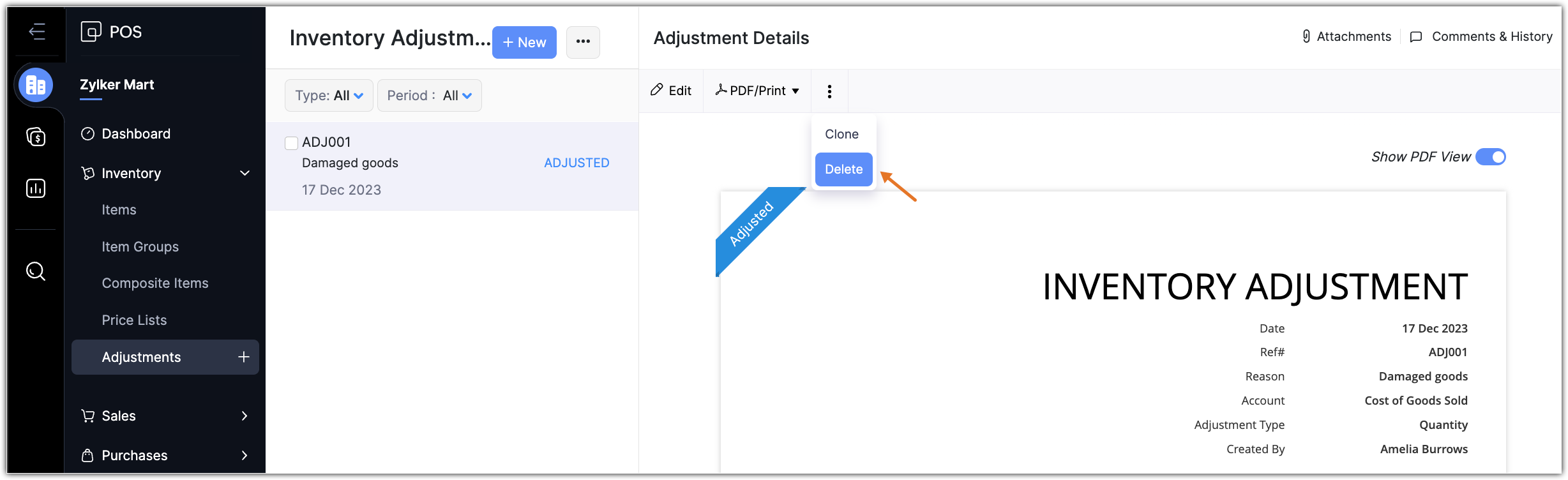Open the Attachments panel
Viewport: 1568px width, 480px height.
tap(1345, 36)
